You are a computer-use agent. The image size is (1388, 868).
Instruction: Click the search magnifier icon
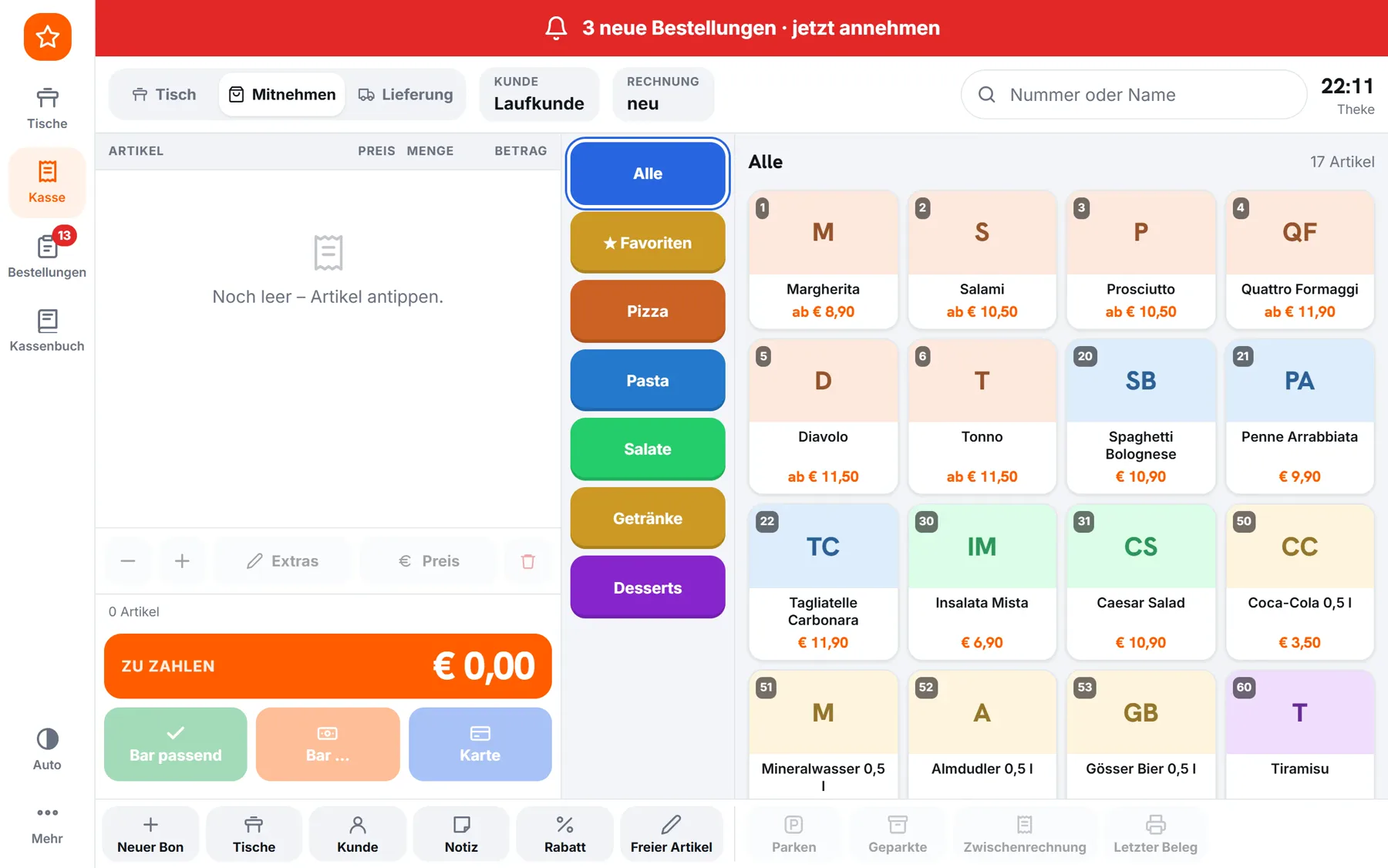[x=986, y=95]
